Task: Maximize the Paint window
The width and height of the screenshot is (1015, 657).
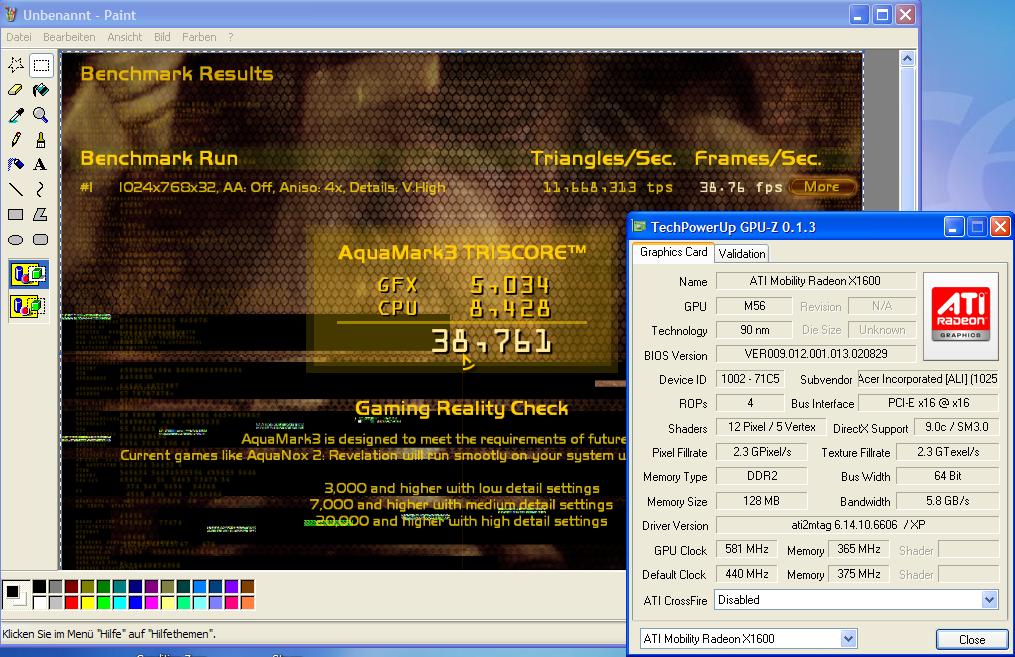Action: click(x=882, y=14)
